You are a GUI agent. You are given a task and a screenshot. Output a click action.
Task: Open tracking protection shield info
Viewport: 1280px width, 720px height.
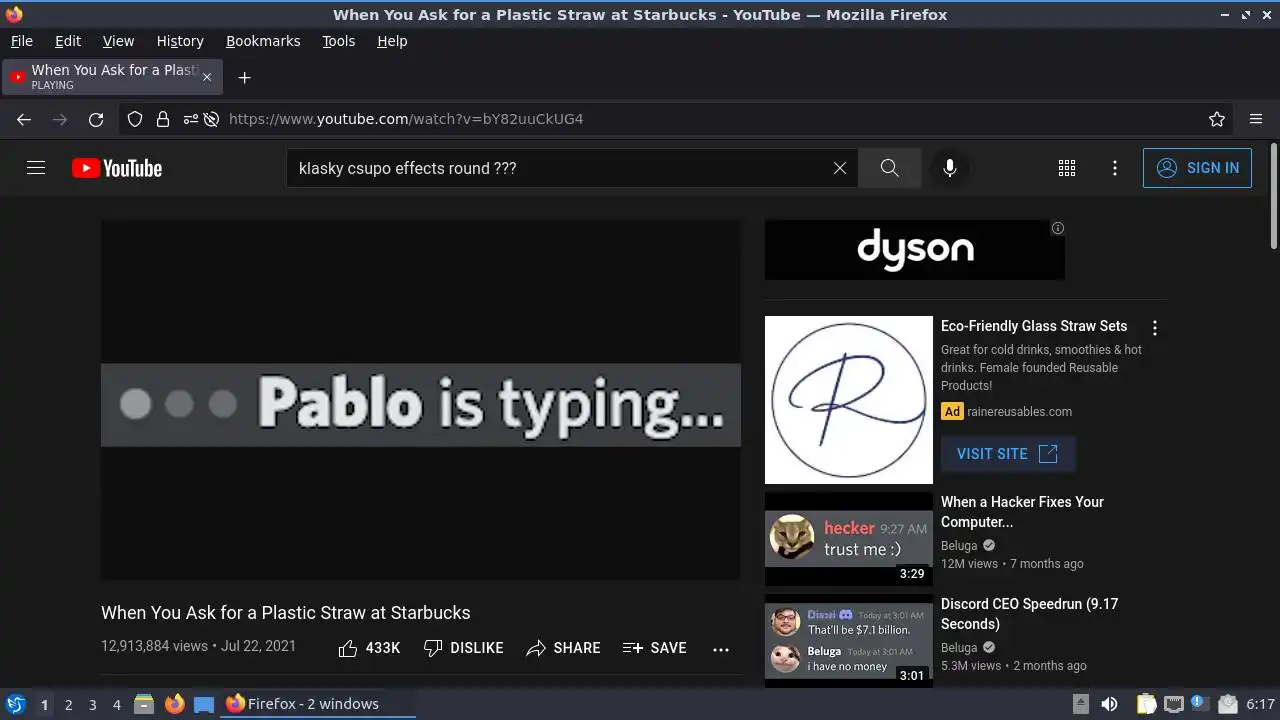(x=135, y=119)
